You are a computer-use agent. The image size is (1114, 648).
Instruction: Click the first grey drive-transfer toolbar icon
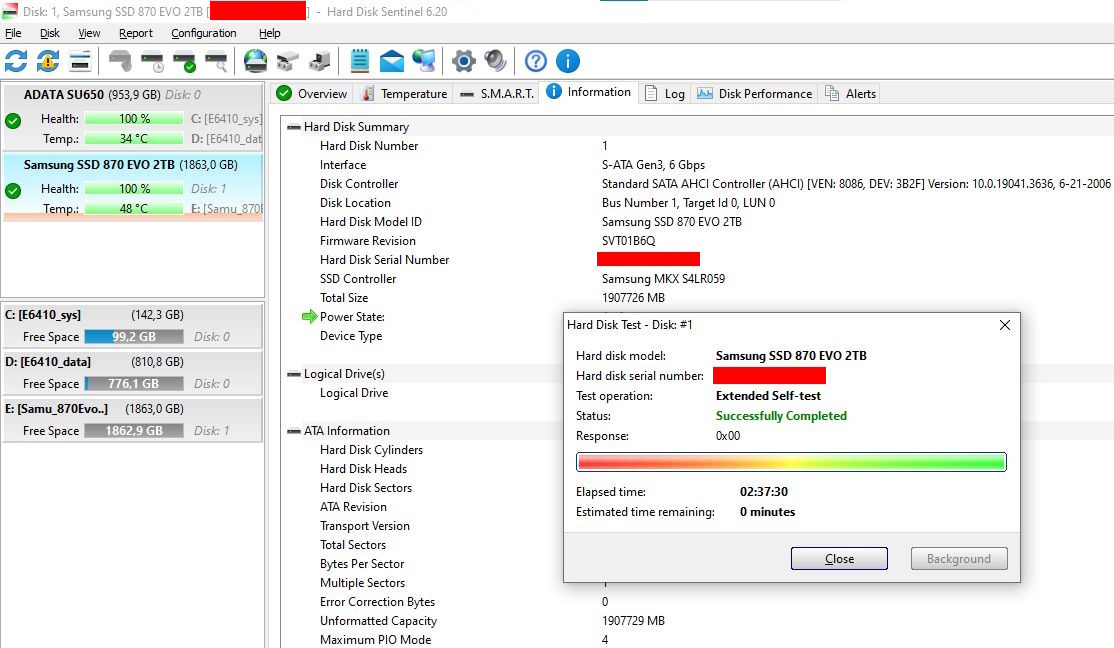(x=288, y=61)
